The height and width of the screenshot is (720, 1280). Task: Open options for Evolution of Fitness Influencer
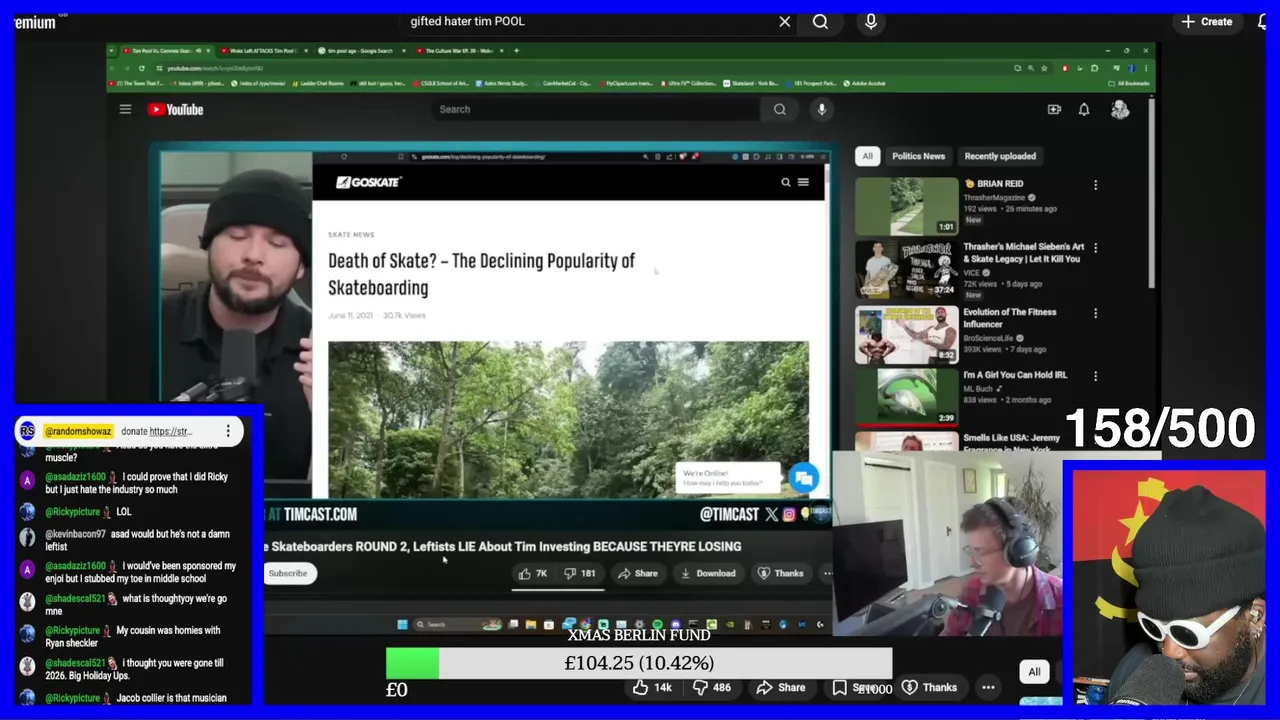point(1095,313)
